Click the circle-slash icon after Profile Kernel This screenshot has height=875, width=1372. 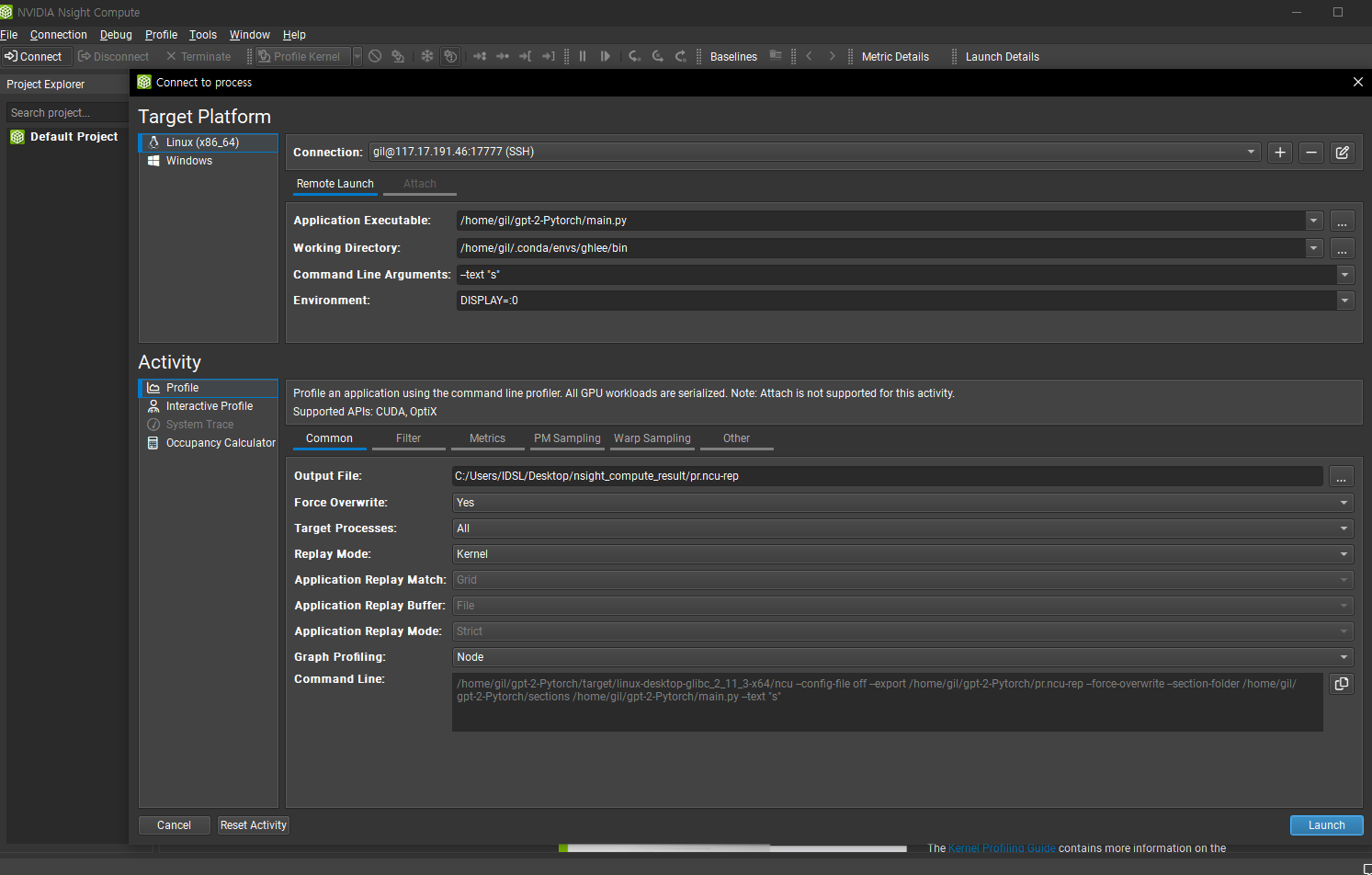pos(375,57)
